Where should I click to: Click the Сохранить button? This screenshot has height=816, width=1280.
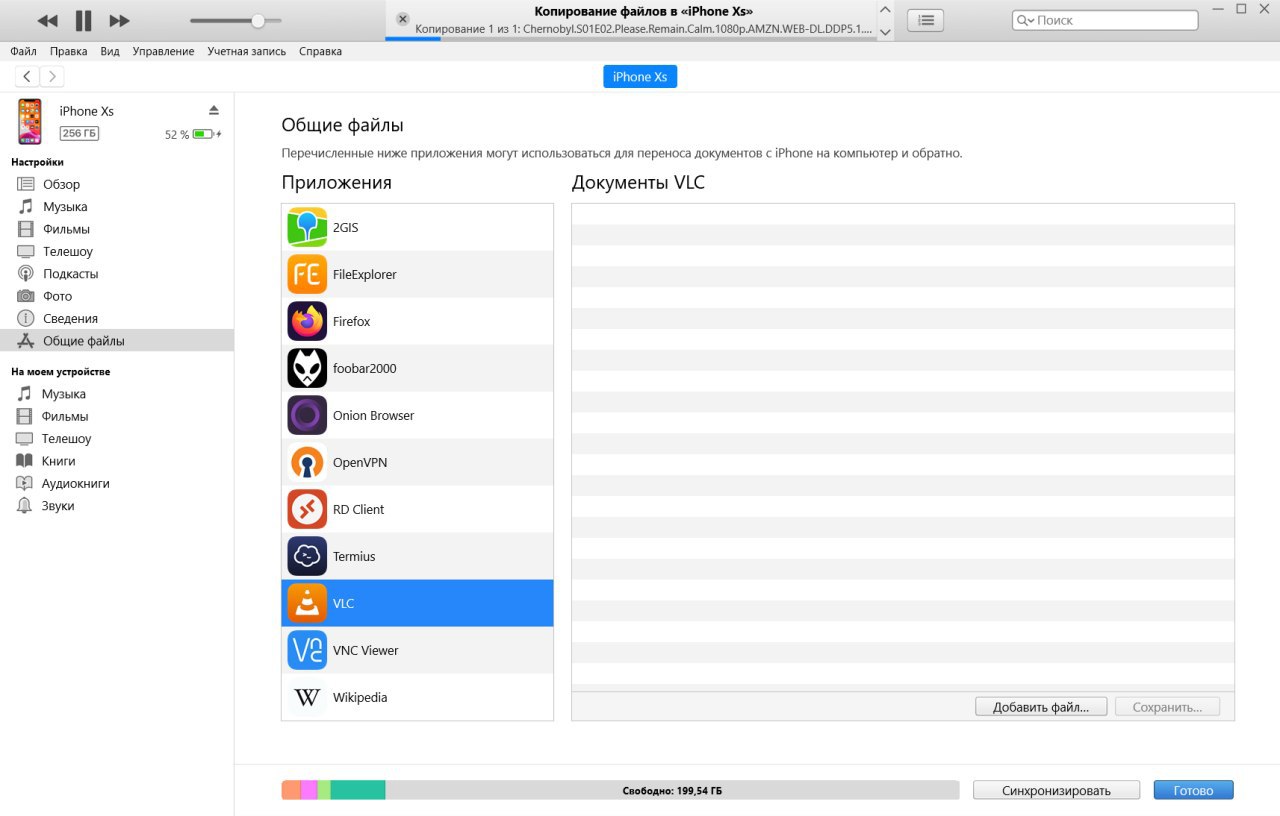pos(1167,707)
